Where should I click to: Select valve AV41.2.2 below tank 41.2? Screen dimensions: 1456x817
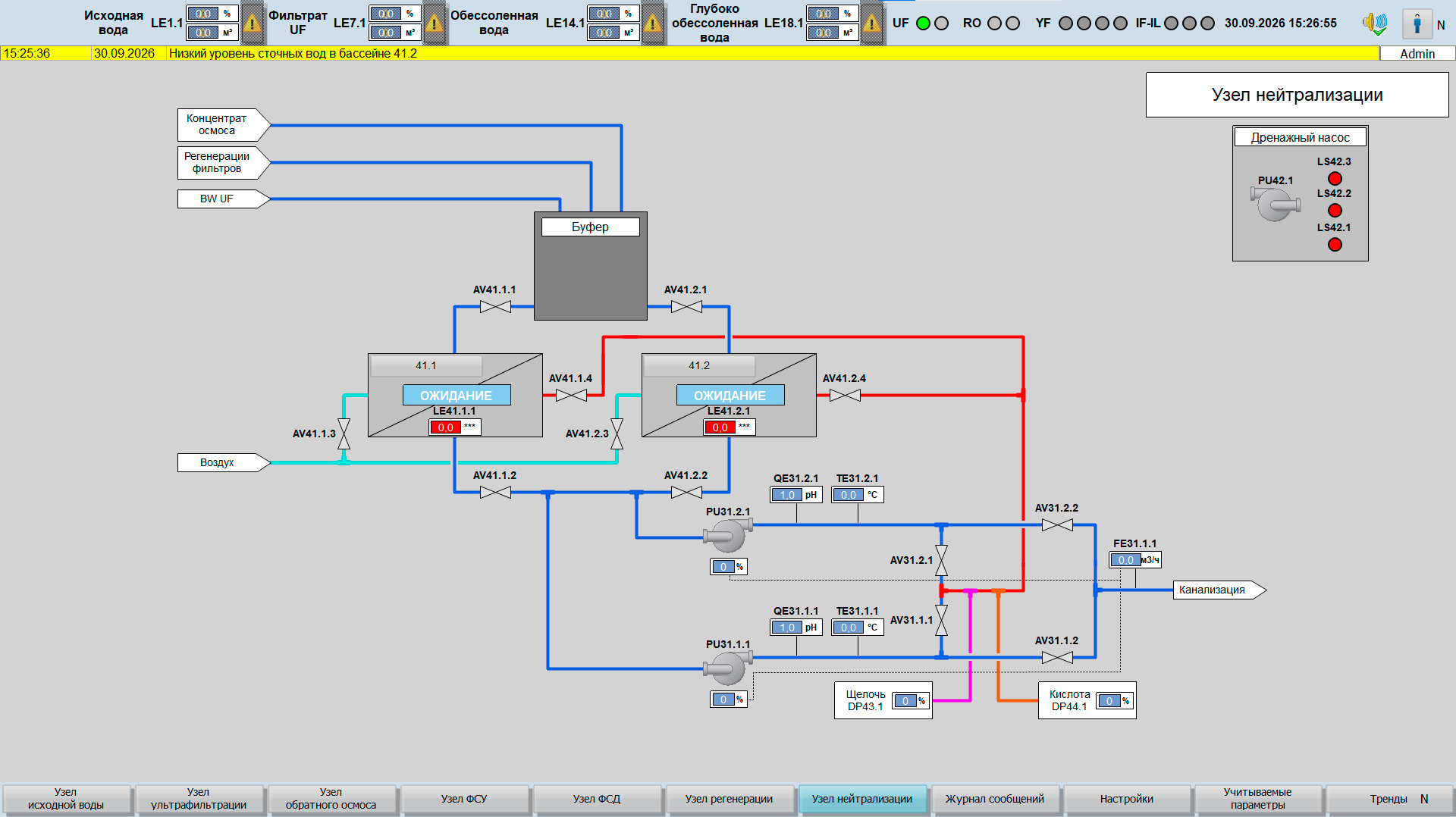click(x=686, y=493)
